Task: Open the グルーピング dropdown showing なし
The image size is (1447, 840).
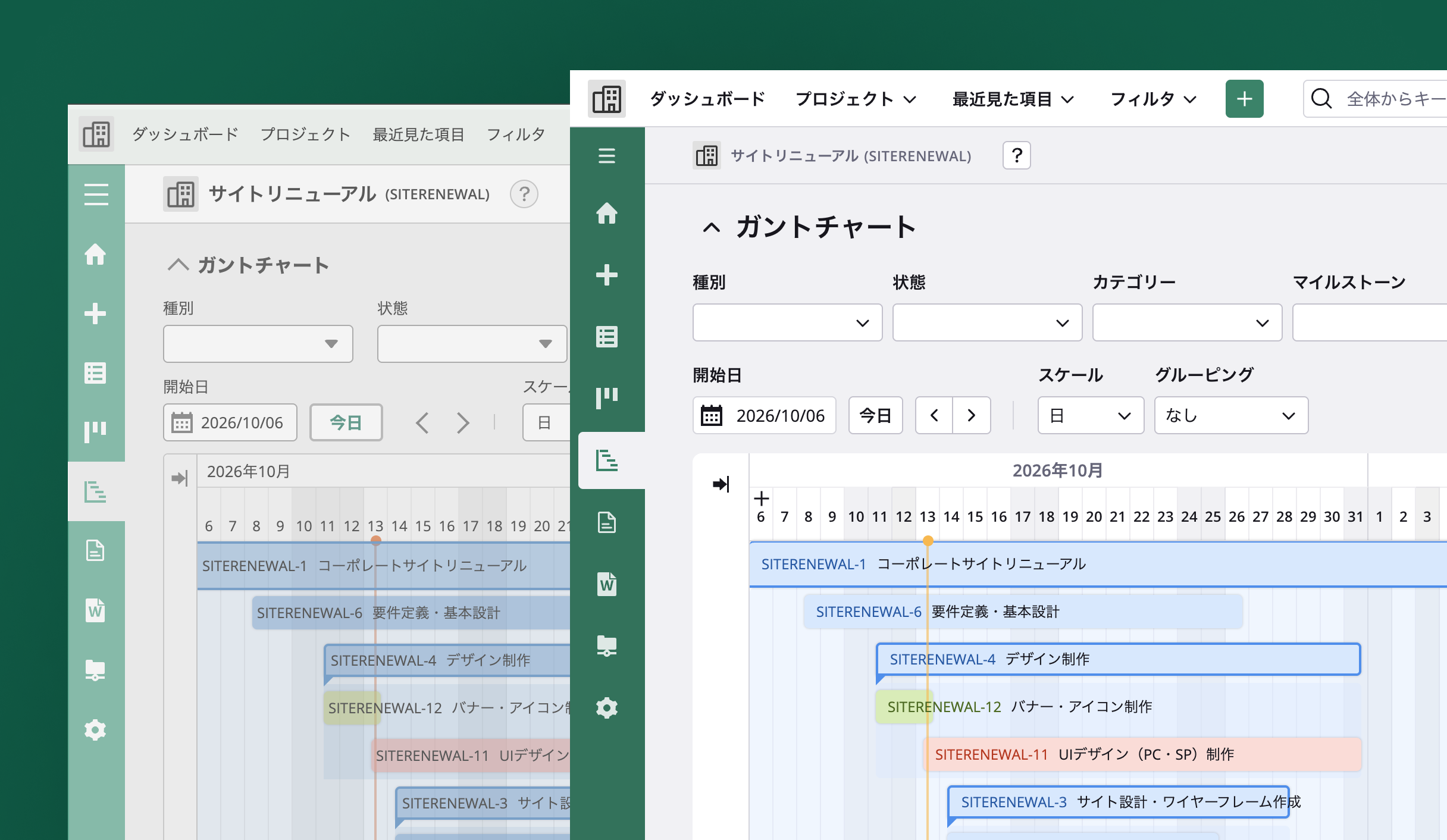Action: click(x=1231, y=415)
